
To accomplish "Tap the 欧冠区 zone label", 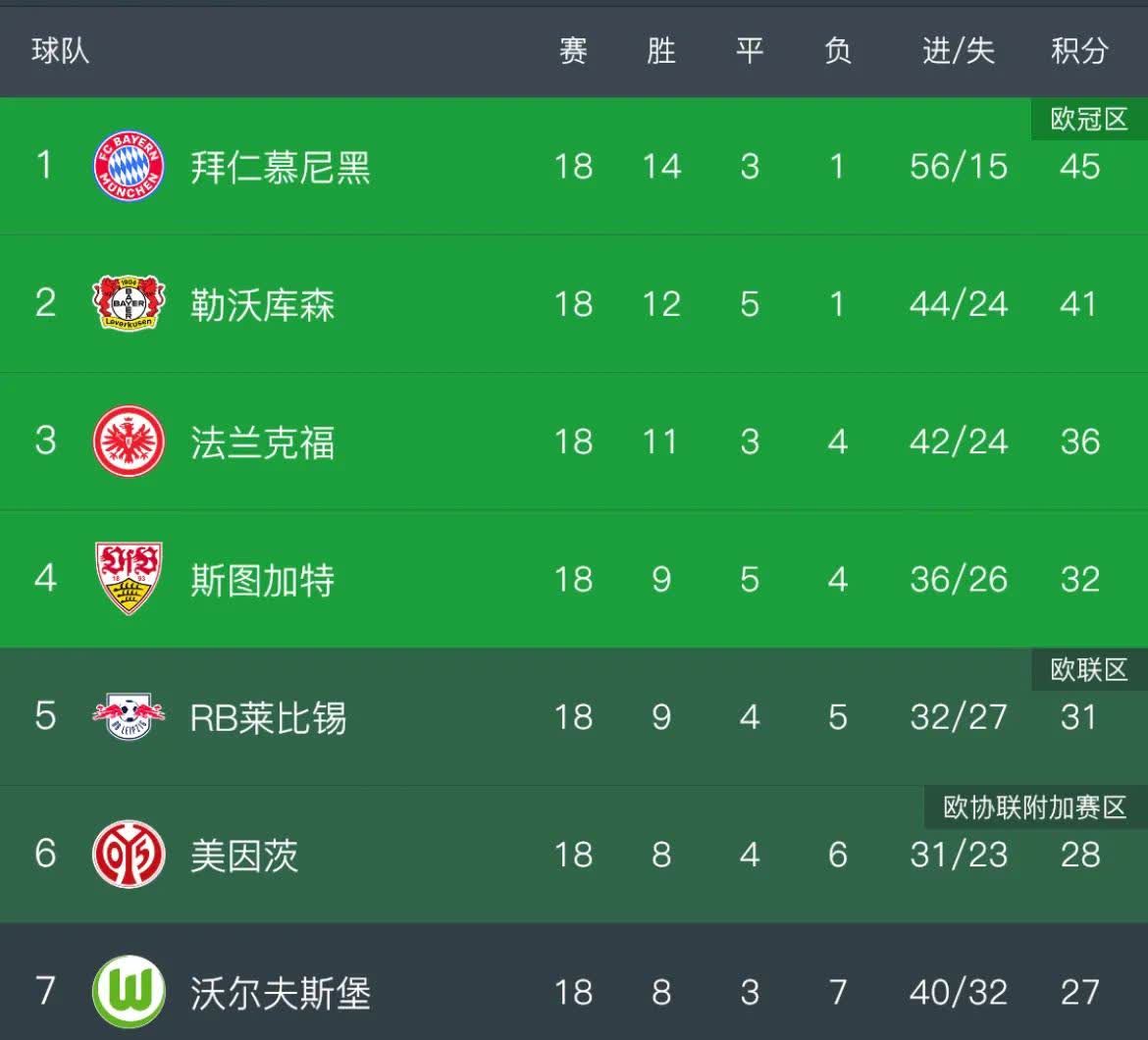I will (1089, 120).
